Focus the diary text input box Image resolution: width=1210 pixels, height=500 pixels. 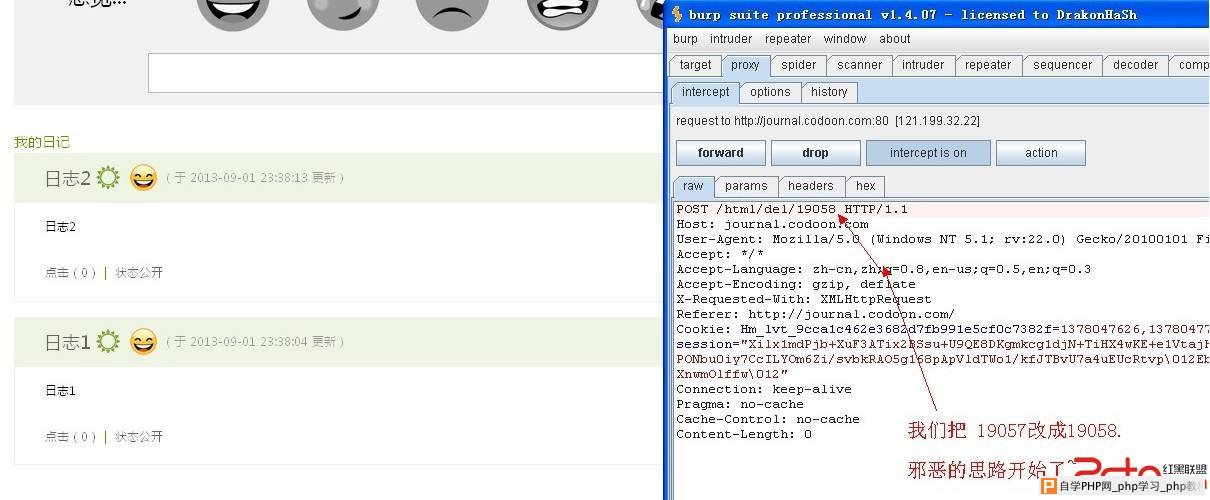pyautogui.click(x=405, y=73)
